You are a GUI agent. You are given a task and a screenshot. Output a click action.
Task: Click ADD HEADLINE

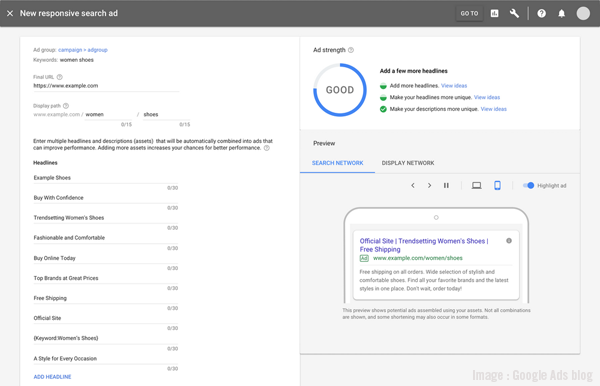click(52, 377)
